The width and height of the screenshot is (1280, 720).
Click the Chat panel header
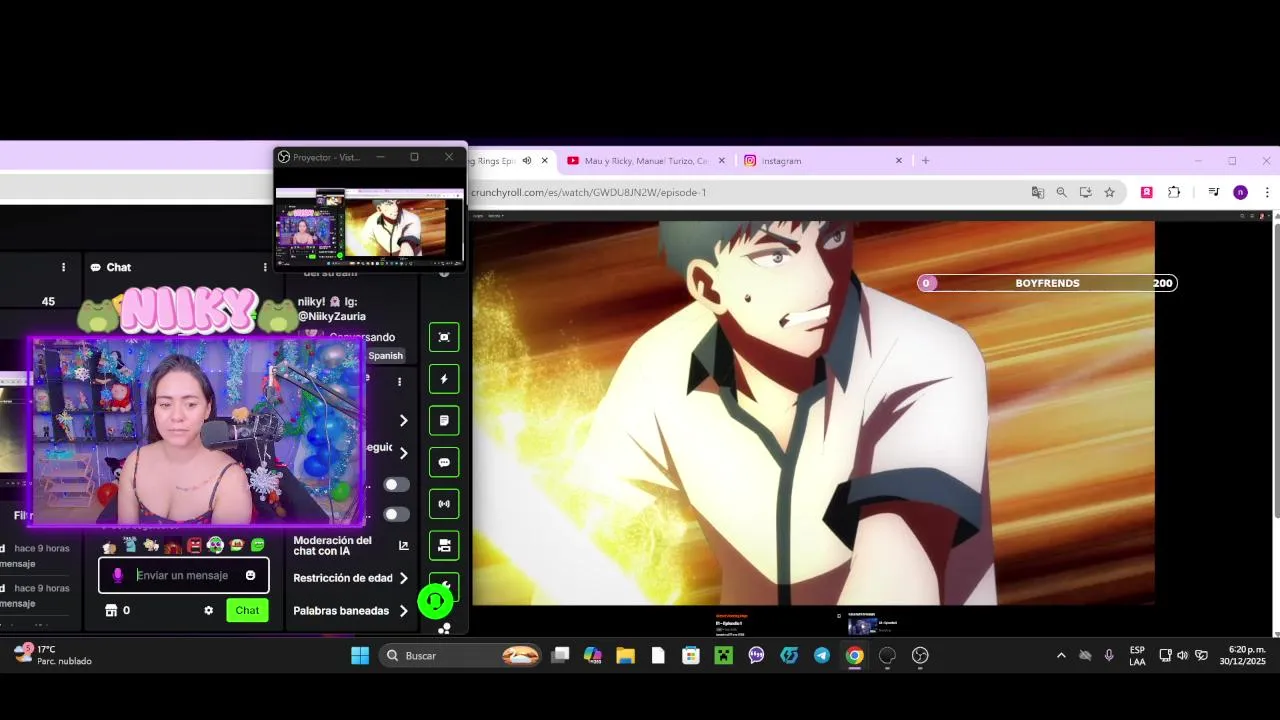(111, 267)
